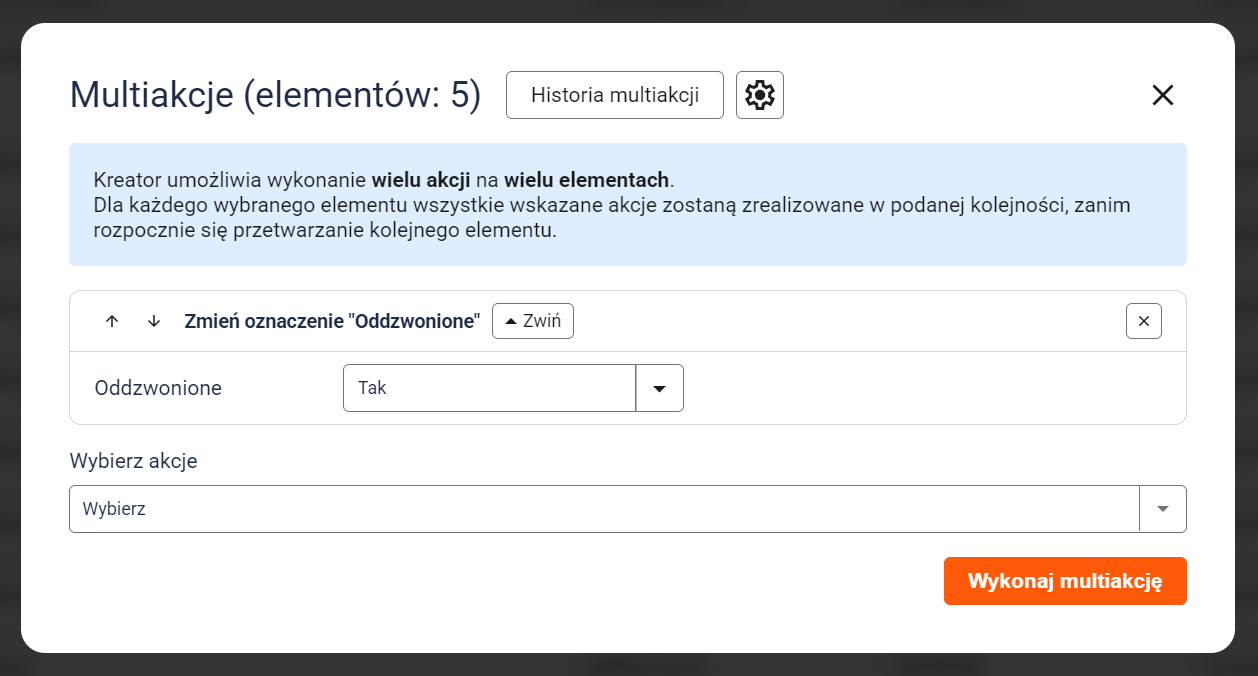
Task: Open the Oddzwonione dropdown arrow
Action: (660, 388)
